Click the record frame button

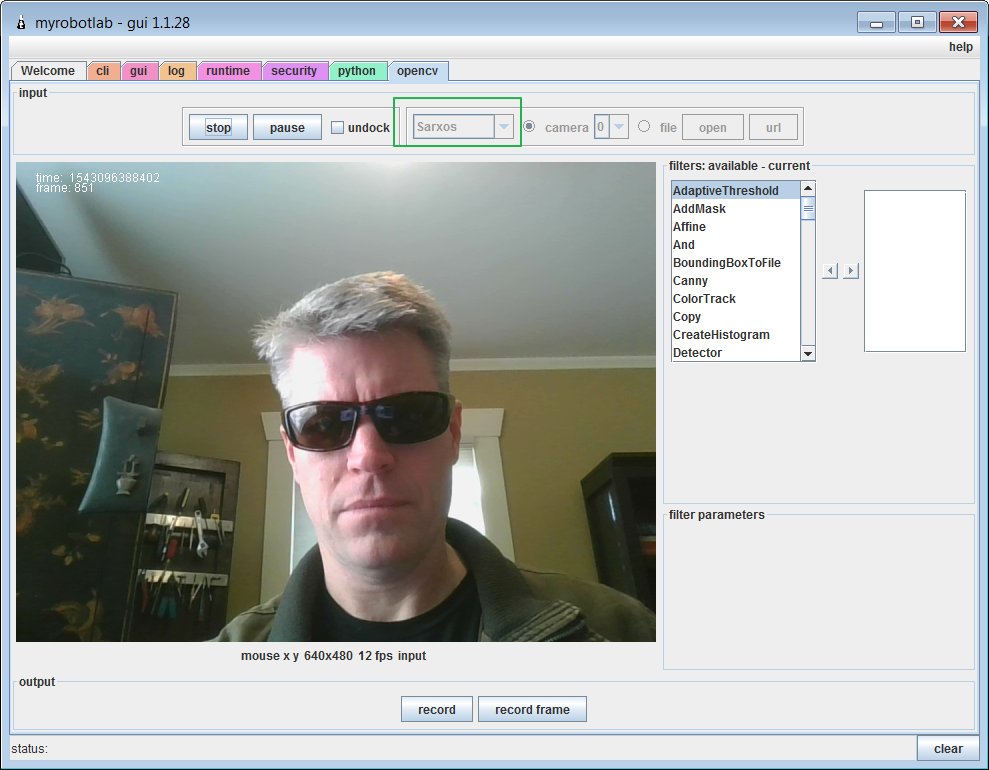coord(532,708)
